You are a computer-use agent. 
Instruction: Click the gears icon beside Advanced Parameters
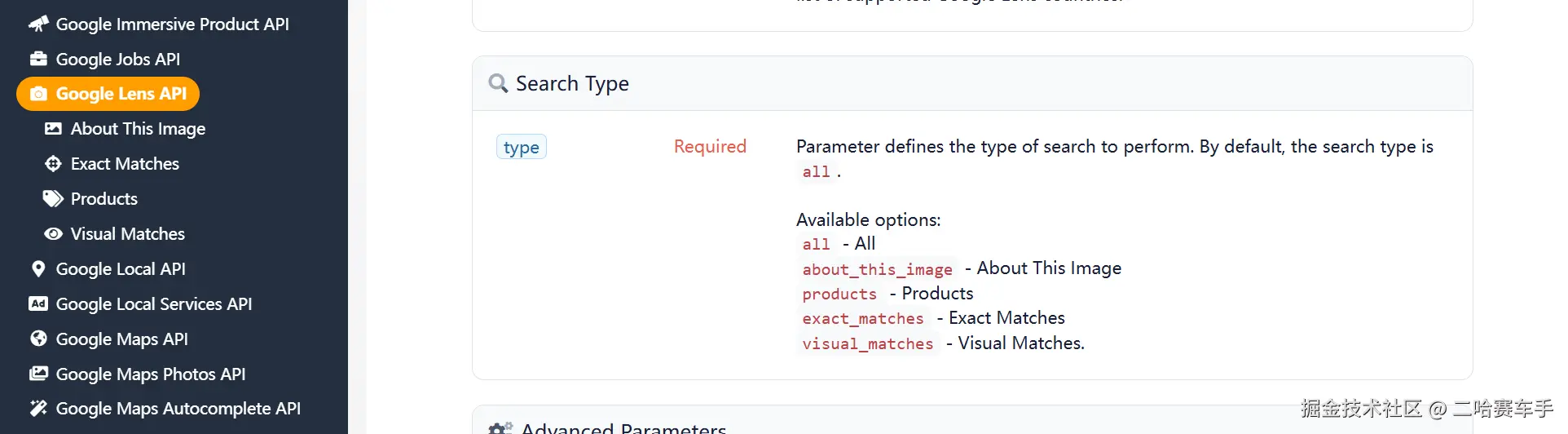point(500,428)
